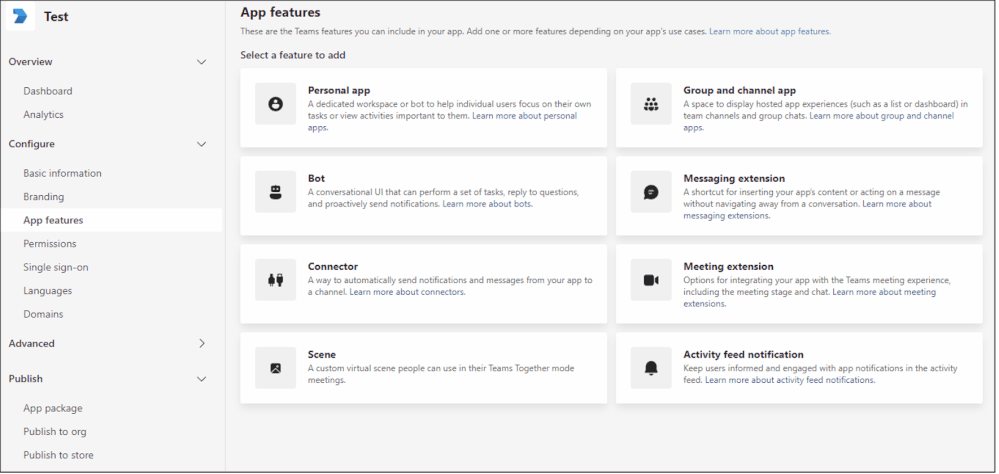
Task: Click the Scene feature icon
Action: click(x=275, y=368)
